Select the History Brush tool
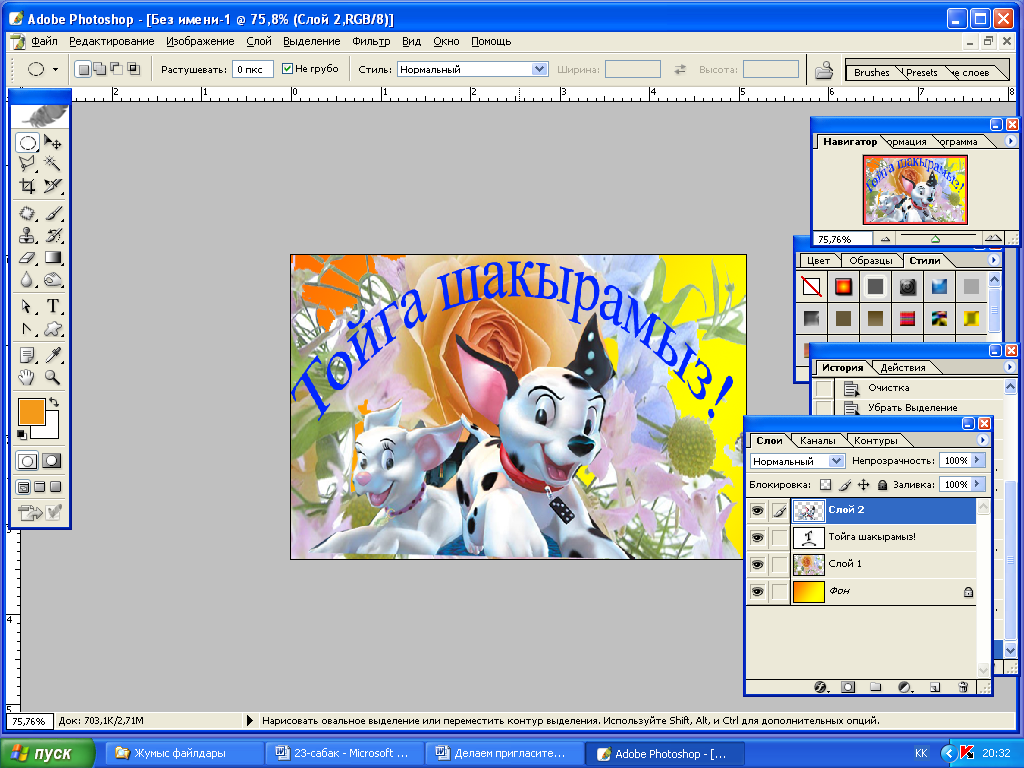 coord(53,234)
